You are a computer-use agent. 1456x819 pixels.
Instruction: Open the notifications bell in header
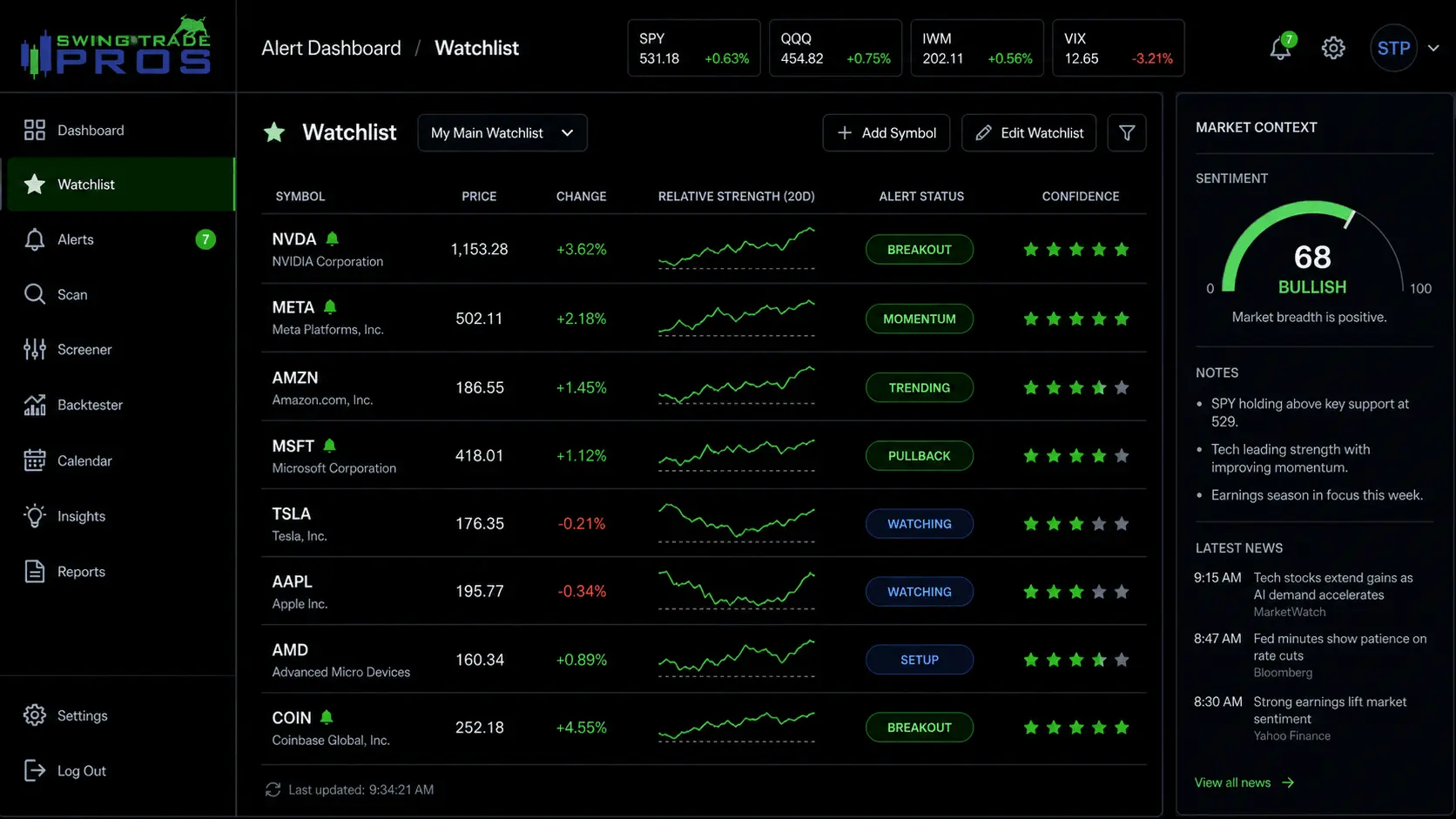click(x=1280, y=48)
